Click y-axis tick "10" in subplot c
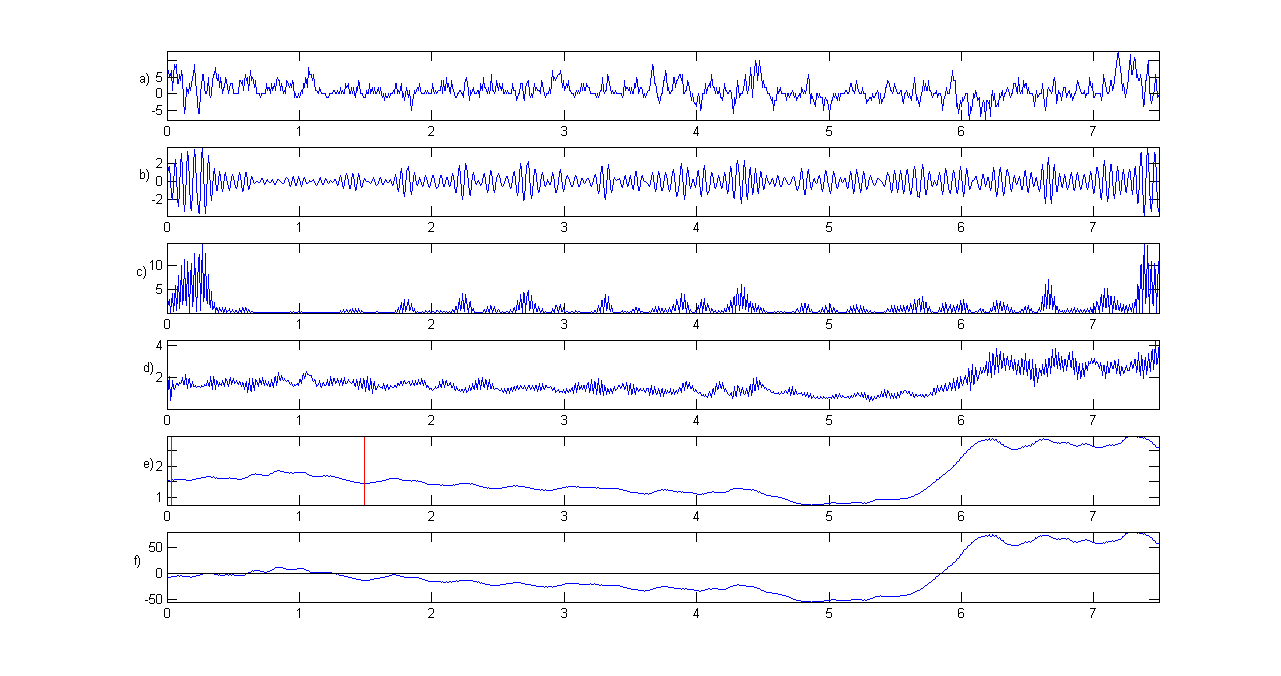This screenshot has width=1281, height=676. click(x=157, y=266)
